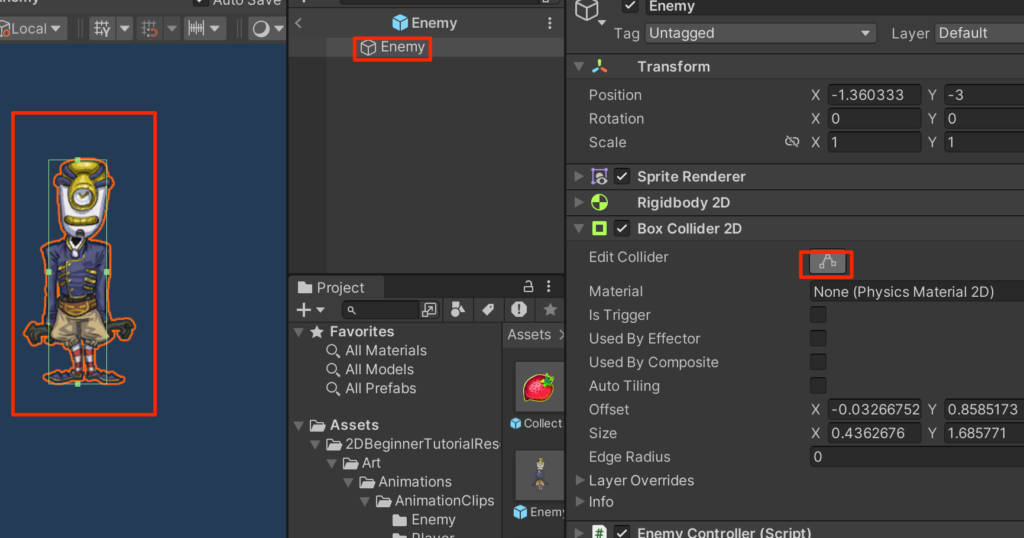Collapse the Assets folder tree

coord(299,426)
